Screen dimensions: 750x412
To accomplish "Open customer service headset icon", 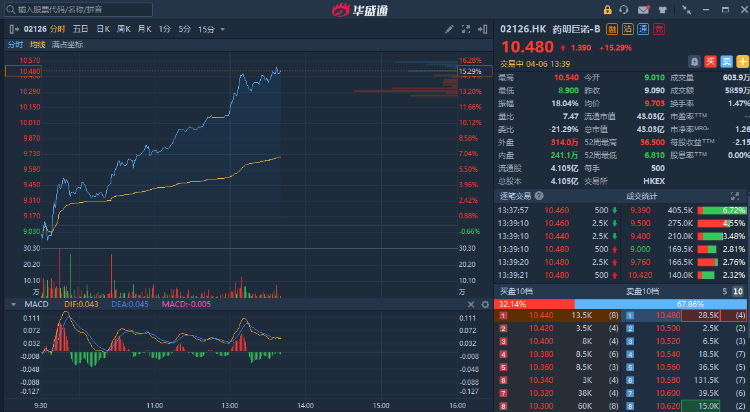I will [624, 10].
